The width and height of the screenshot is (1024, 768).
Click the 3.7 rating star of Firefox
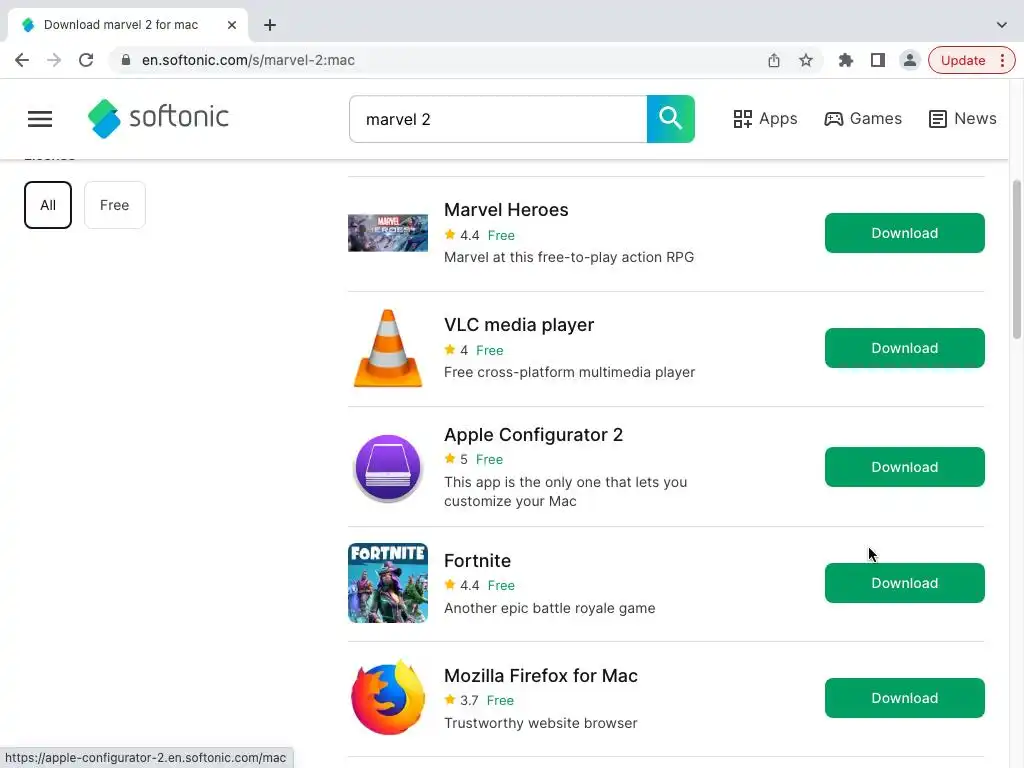(x=450, y=699)
